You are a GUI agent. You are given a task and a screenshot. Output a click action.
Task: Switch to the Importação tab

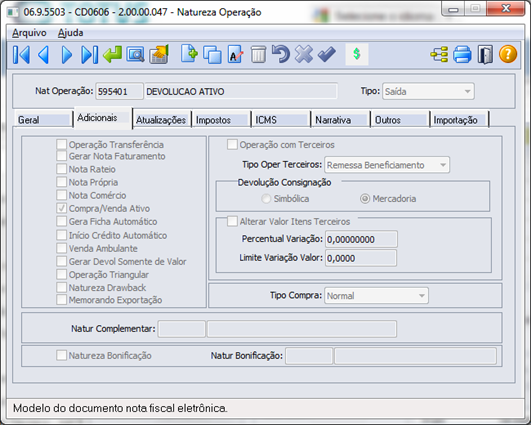pos(460,120)
